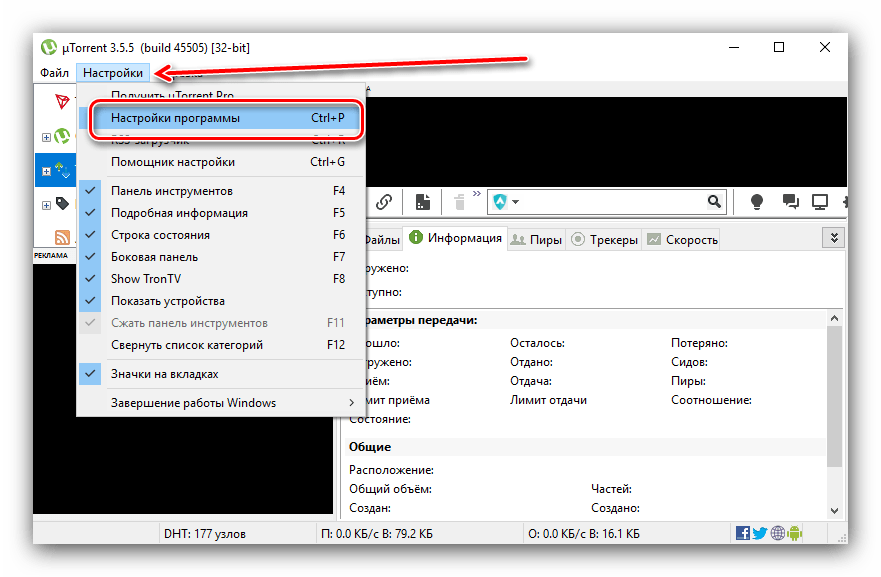The image size is (881, 577).
Task: Click the Facebook icon in status bar
Action: pyautogui.click(x=743, y=533)
